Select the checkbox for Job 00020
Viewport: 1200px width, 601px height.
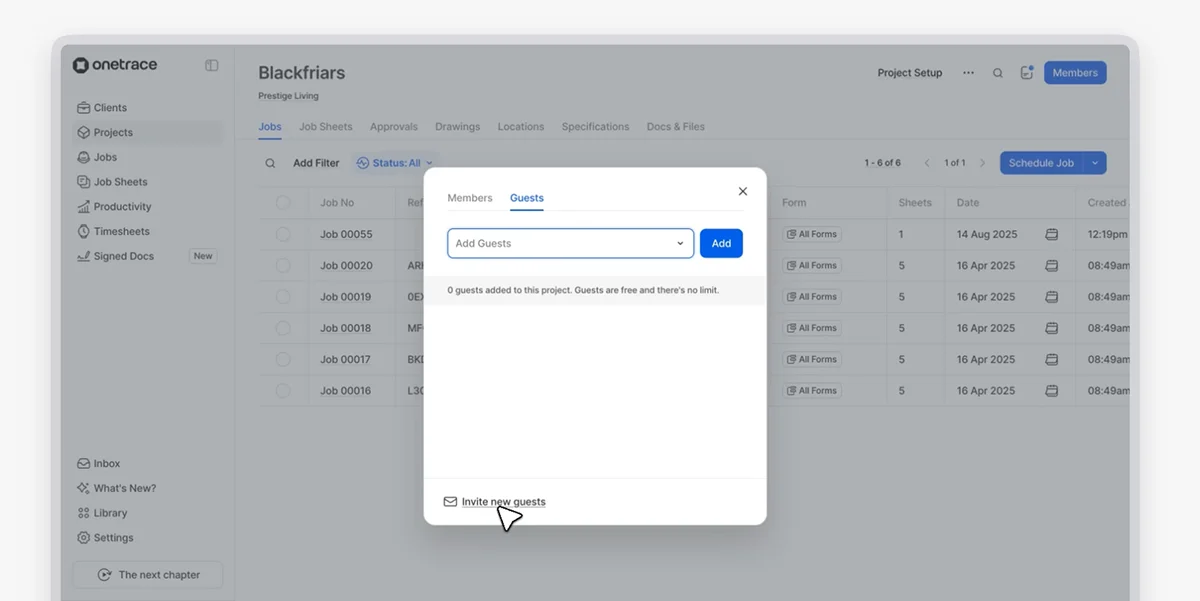[x=283, y=266]
